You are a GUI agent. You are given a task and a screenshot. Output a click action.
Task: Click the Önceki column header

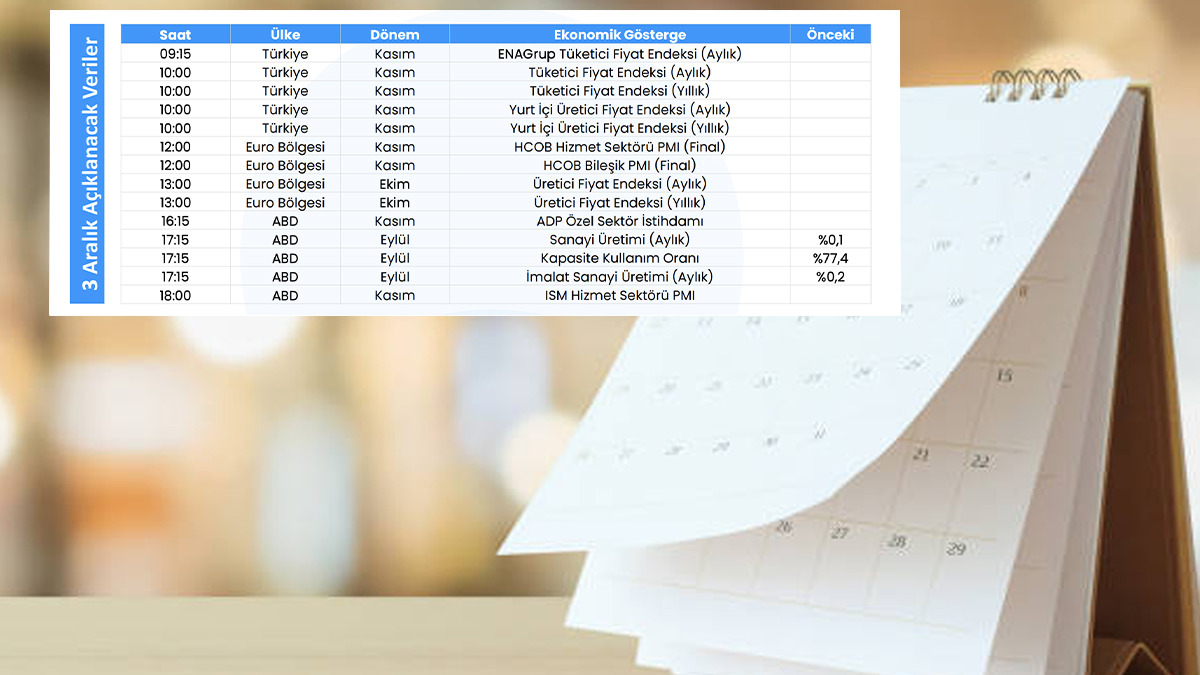(x=829, y=35)
